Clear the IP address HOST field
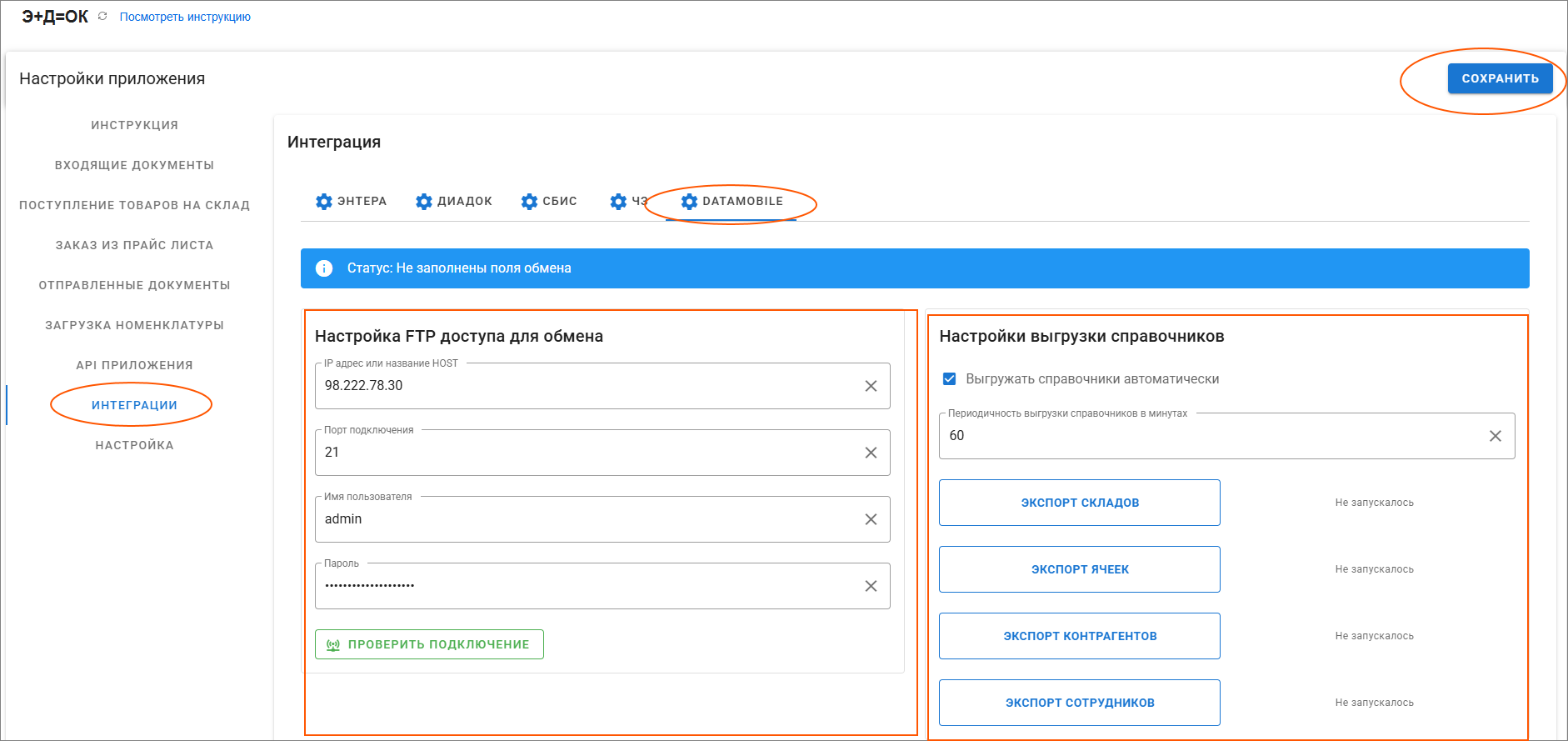 pos(871,386)
